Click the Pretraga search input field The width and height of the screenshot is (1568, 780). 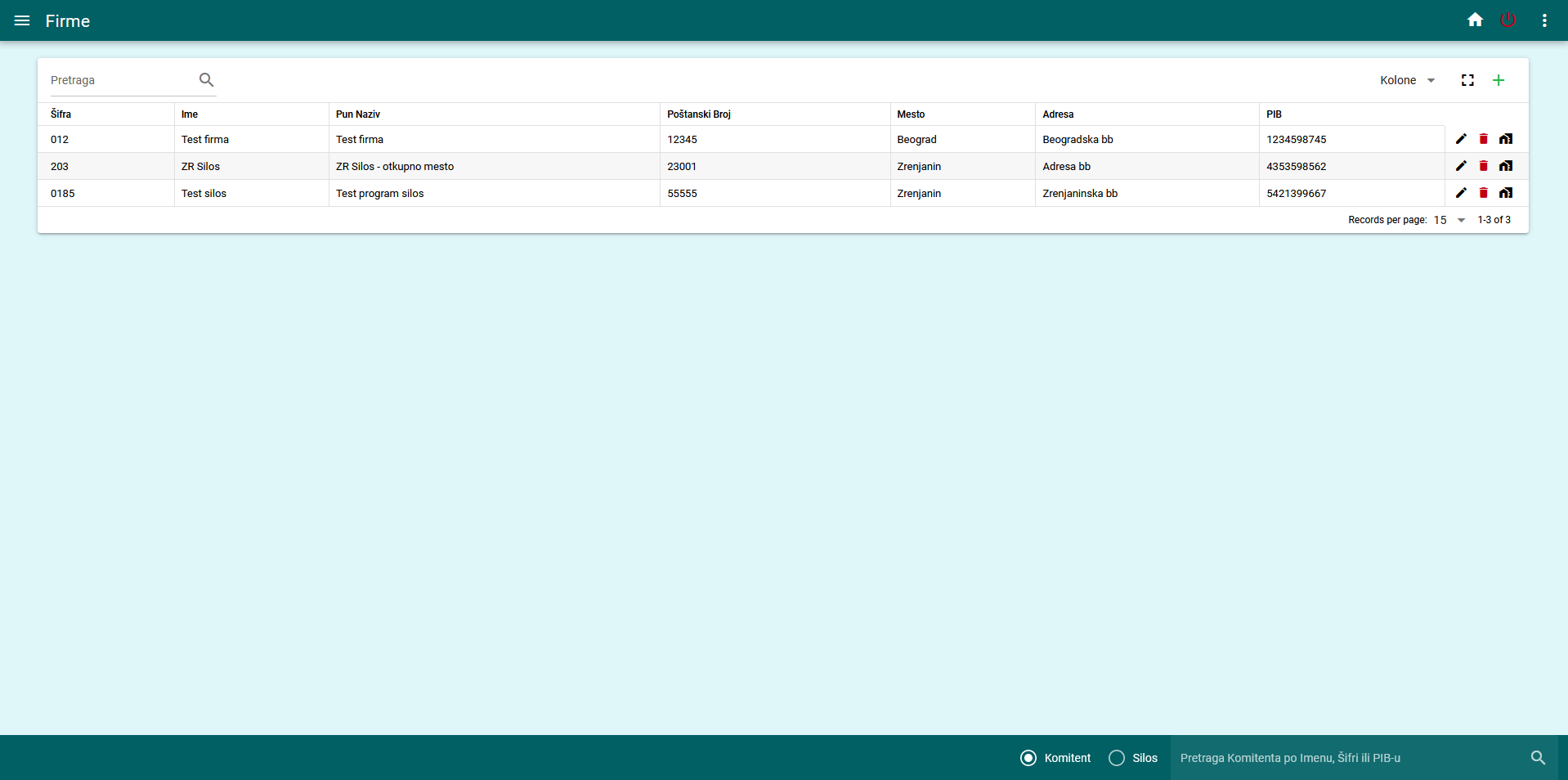coord(114,80)
